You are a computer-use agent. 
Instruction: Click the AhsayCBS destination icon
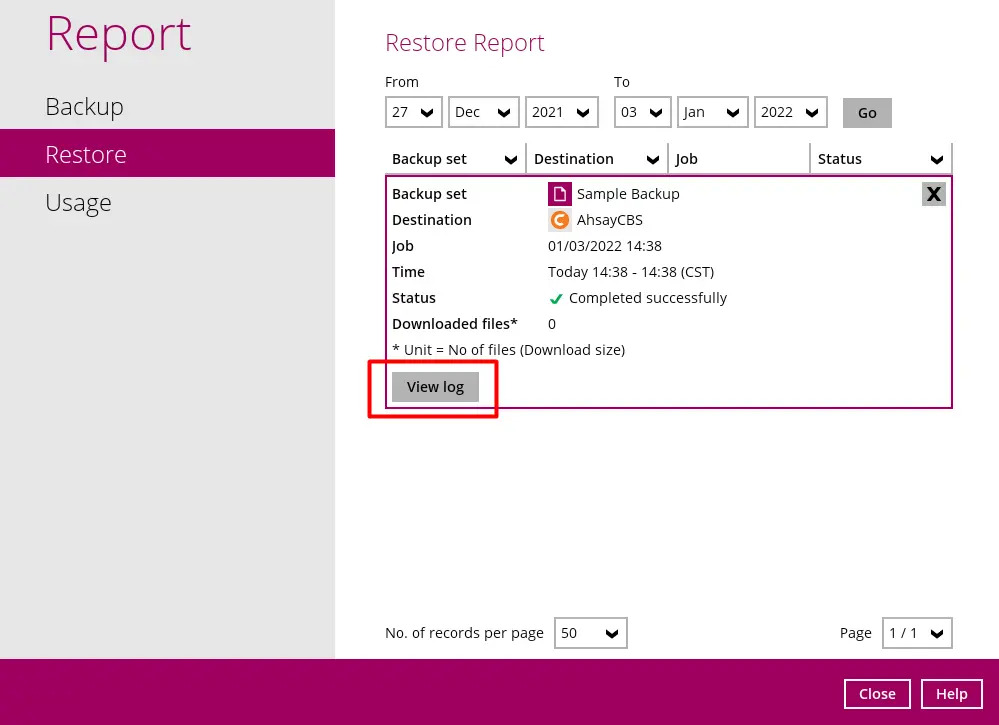[x=560, y=220]
